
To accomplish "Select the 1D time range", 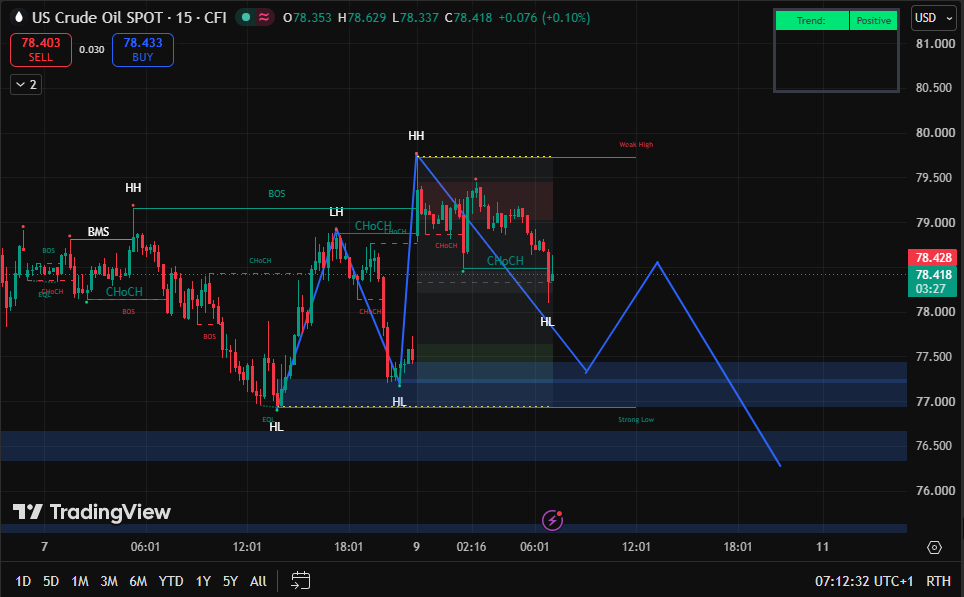I will (x=23, y=581).
